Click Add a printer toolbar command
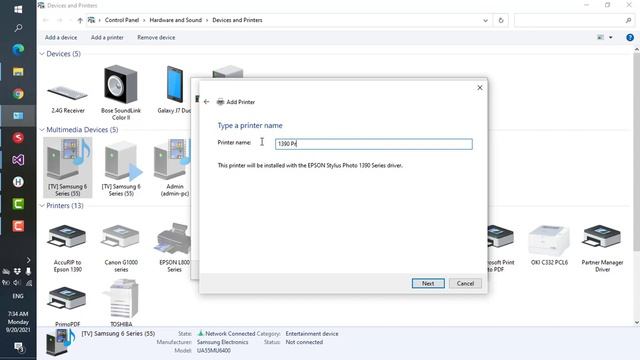Viewport: 640px width, 360px height. click(107, 38)
